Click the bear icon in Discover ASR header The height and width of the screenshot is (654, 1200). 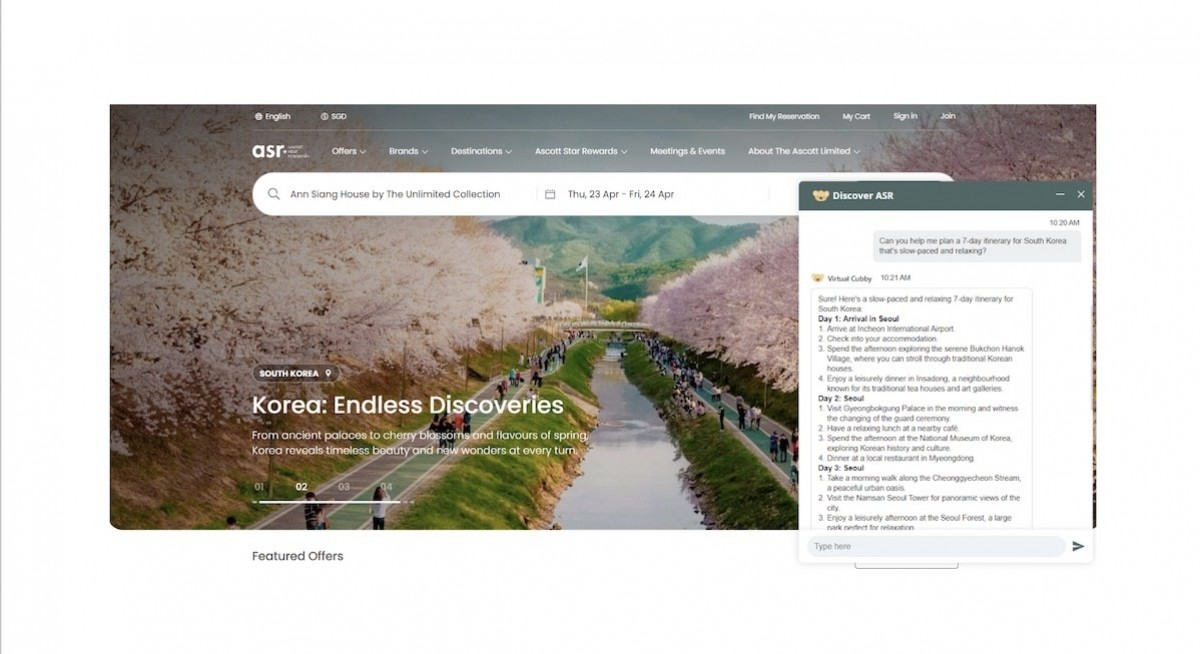point(820,196)
